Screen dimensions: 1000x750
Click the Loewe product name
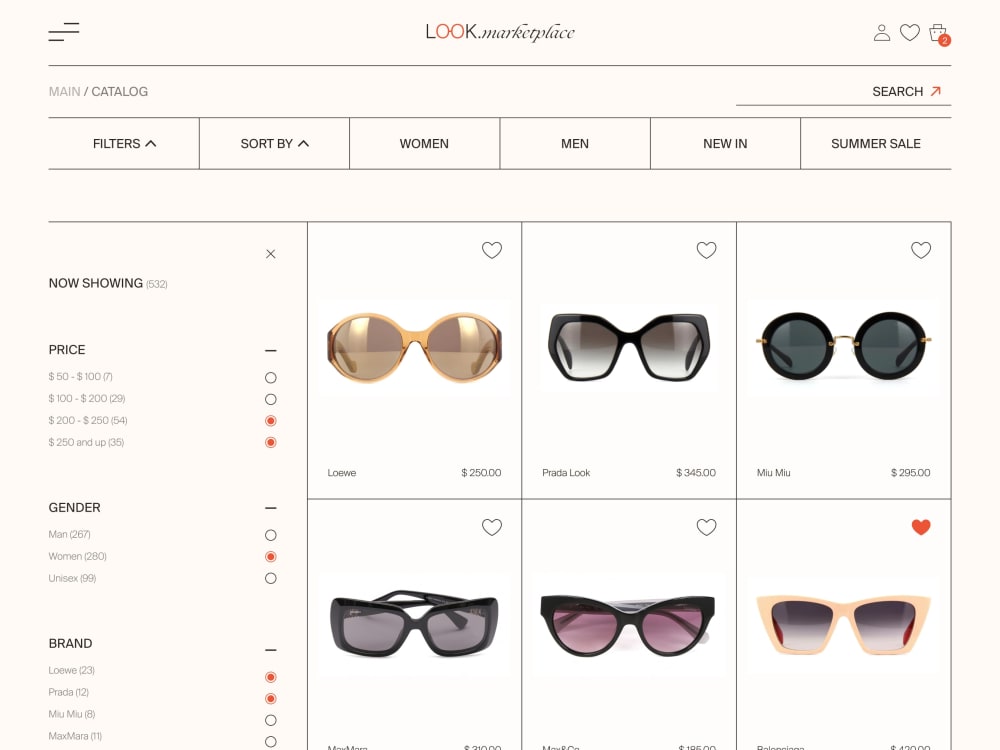[342, 473]
